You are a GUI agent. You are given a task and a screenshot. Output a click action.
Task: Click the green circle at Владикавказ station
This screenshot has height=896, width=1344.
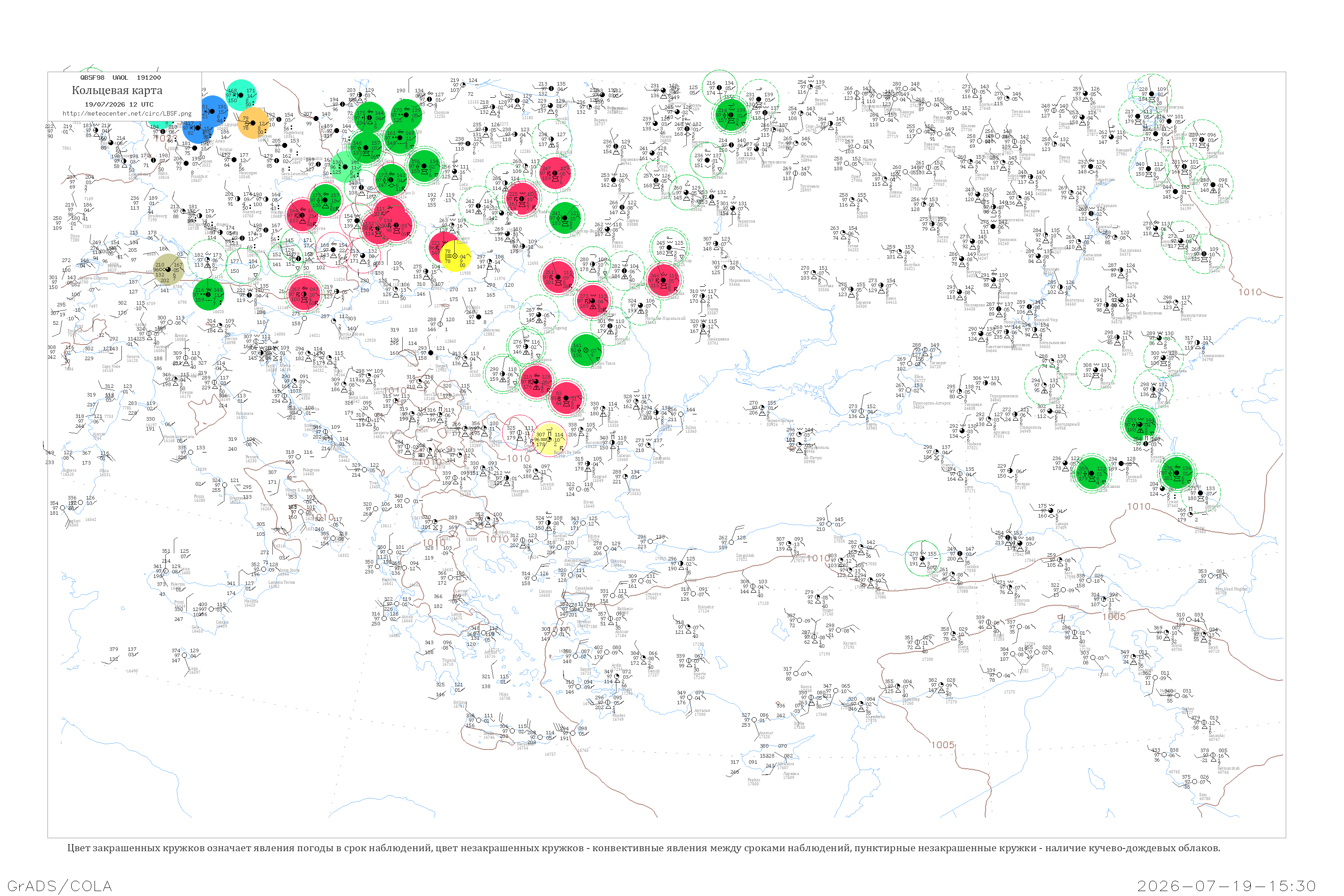(1092, 473)
